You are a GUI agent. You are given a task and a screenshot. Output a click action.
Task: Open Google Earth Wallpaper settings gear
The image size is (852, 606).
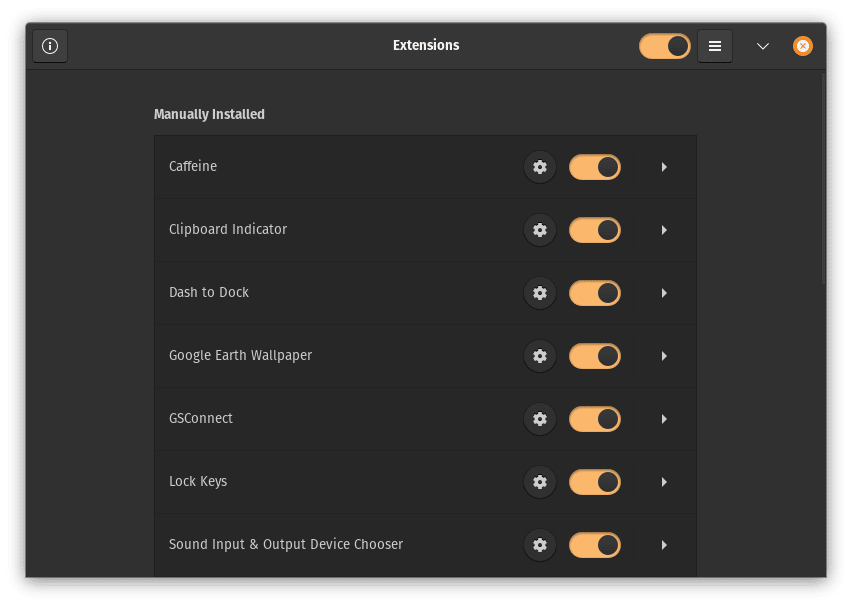tap(540, 356)
